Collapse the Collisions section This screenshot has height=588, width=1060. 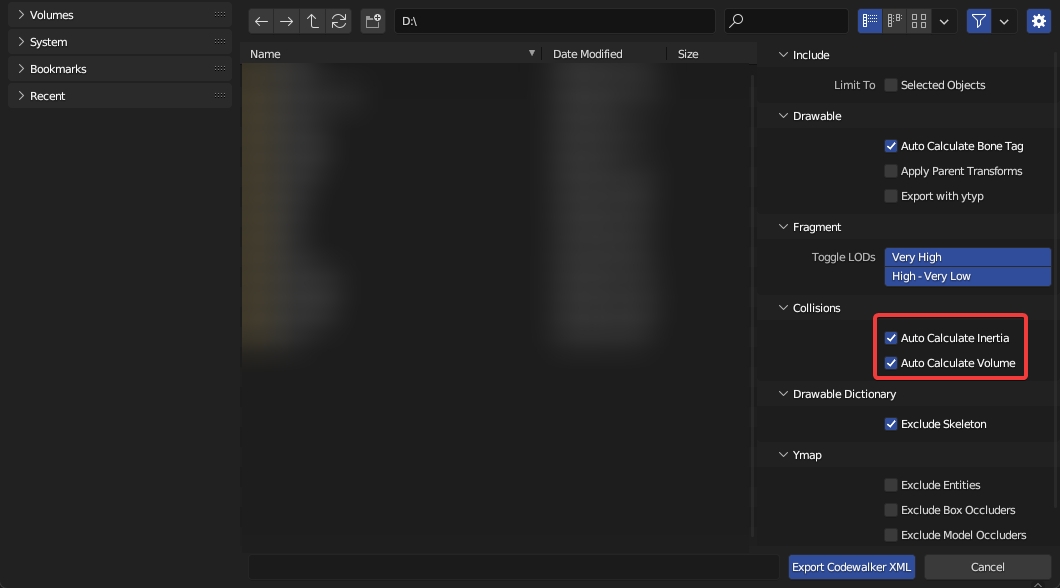click(785, 308)
